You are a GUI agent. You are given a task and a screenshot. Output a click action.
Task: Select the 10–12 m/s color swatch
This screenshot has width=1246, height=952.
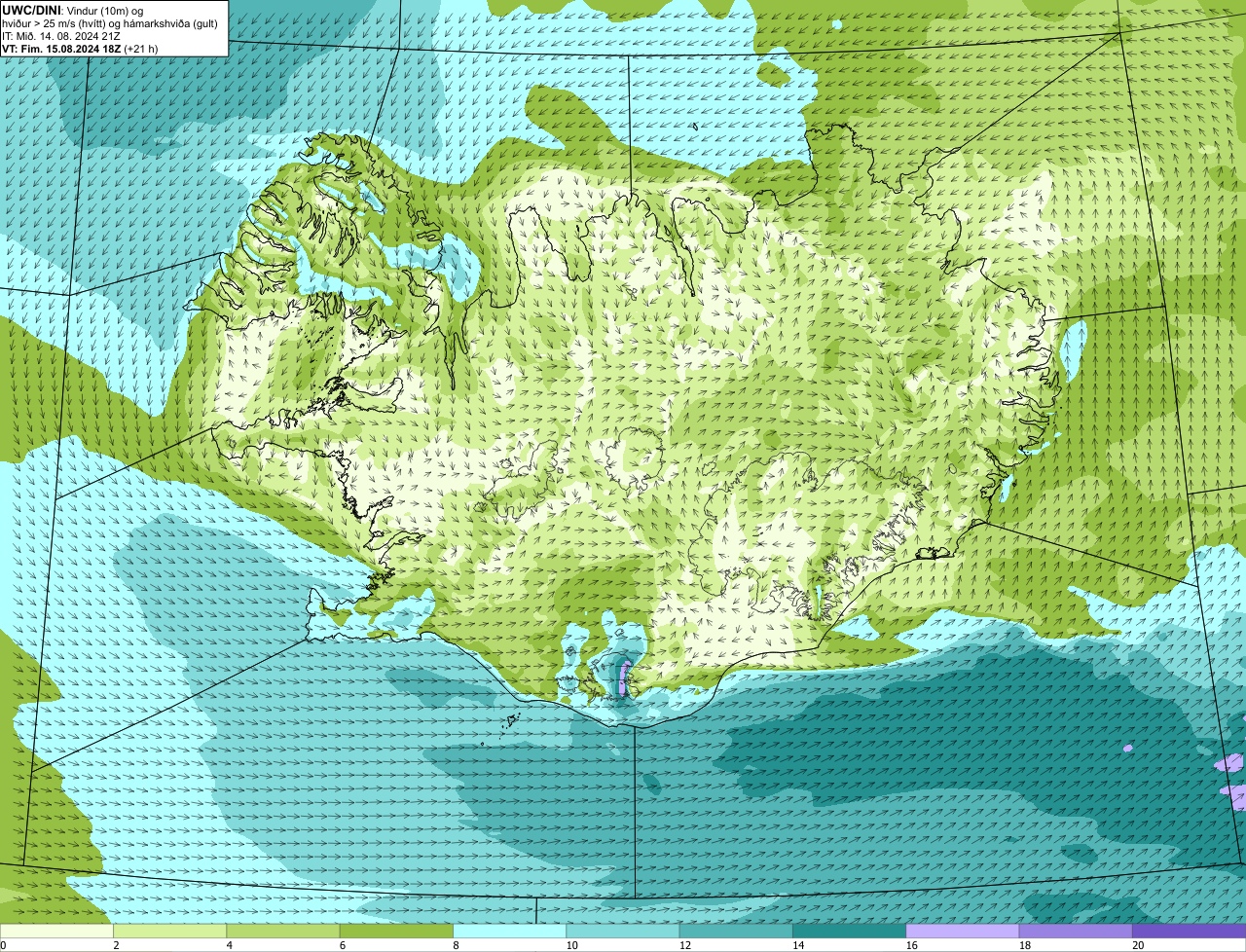coord(623,931)
